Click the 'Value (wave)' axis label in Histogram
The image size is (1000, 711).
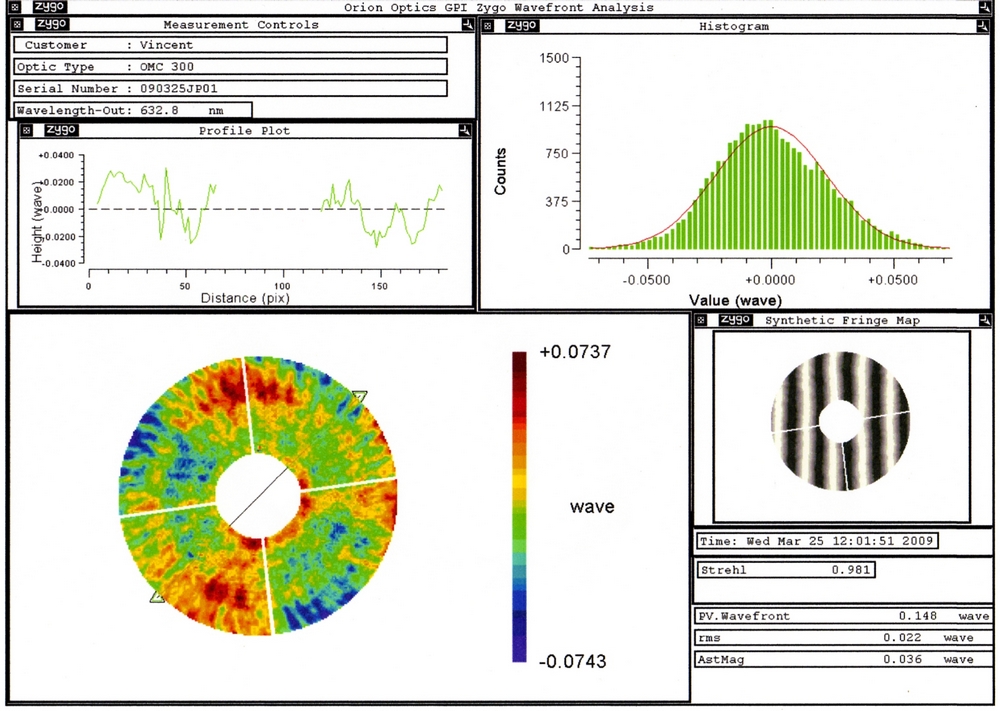click(x=735, y=300)
